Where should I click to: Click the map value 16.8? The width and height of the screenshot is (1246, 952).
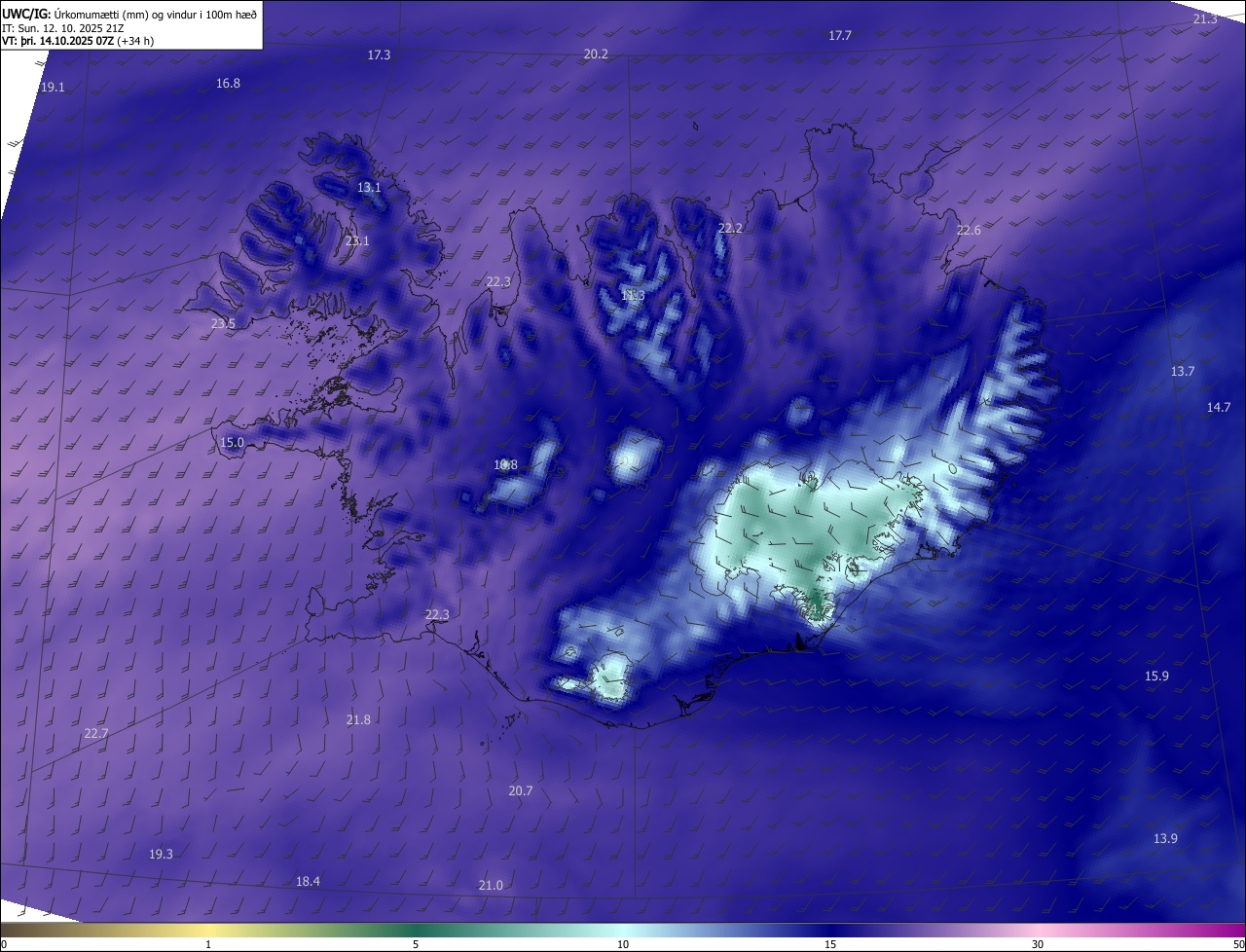228,84
